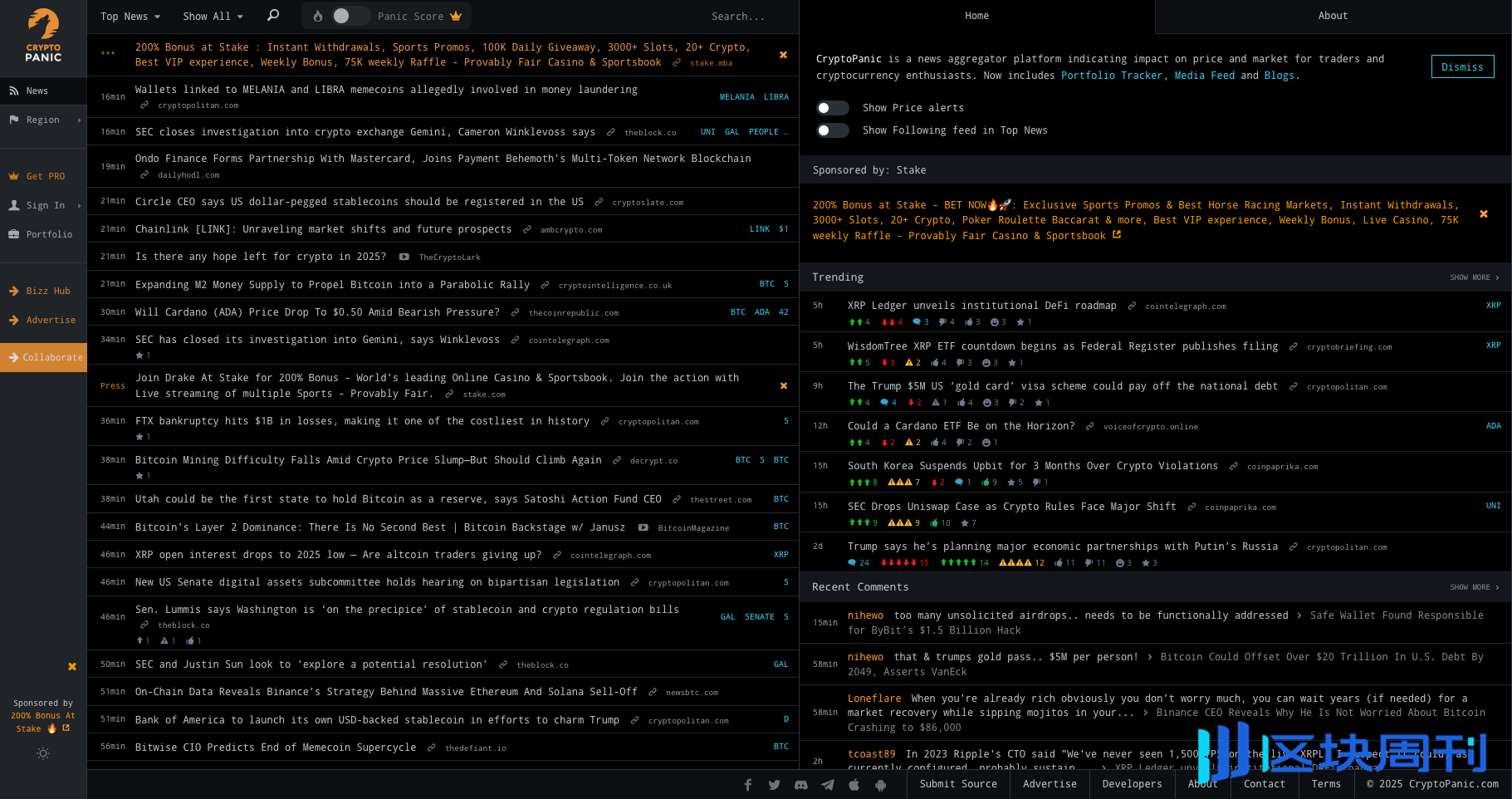This screenshot has width=1512, height=799.
Task: Click link icon for cryptoslate.com source
Action: (599, 202)
